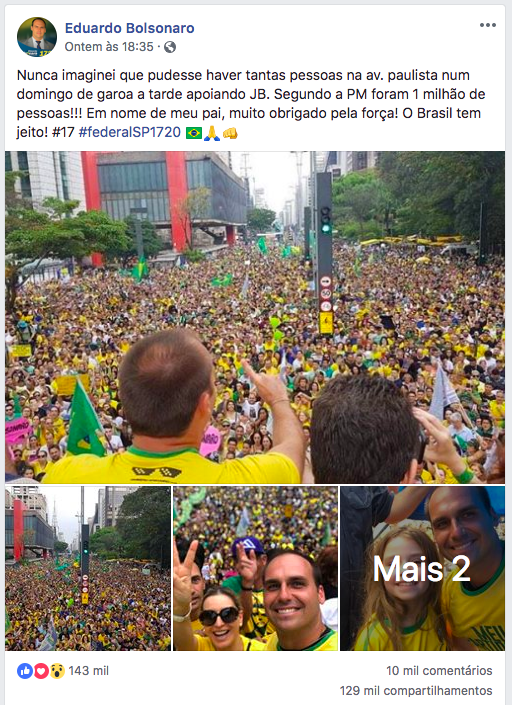Click the post text starting 'Nunca imaginei'
The height and width of the screenshot is (705, 512).
[251, 103]
